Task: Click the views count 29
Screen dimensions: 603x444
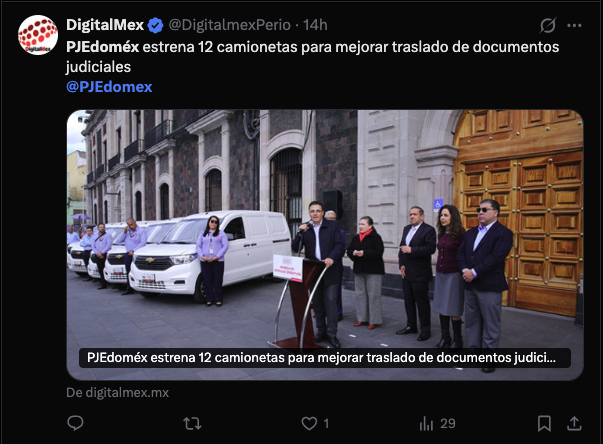Action: click(x=448, y=424)
